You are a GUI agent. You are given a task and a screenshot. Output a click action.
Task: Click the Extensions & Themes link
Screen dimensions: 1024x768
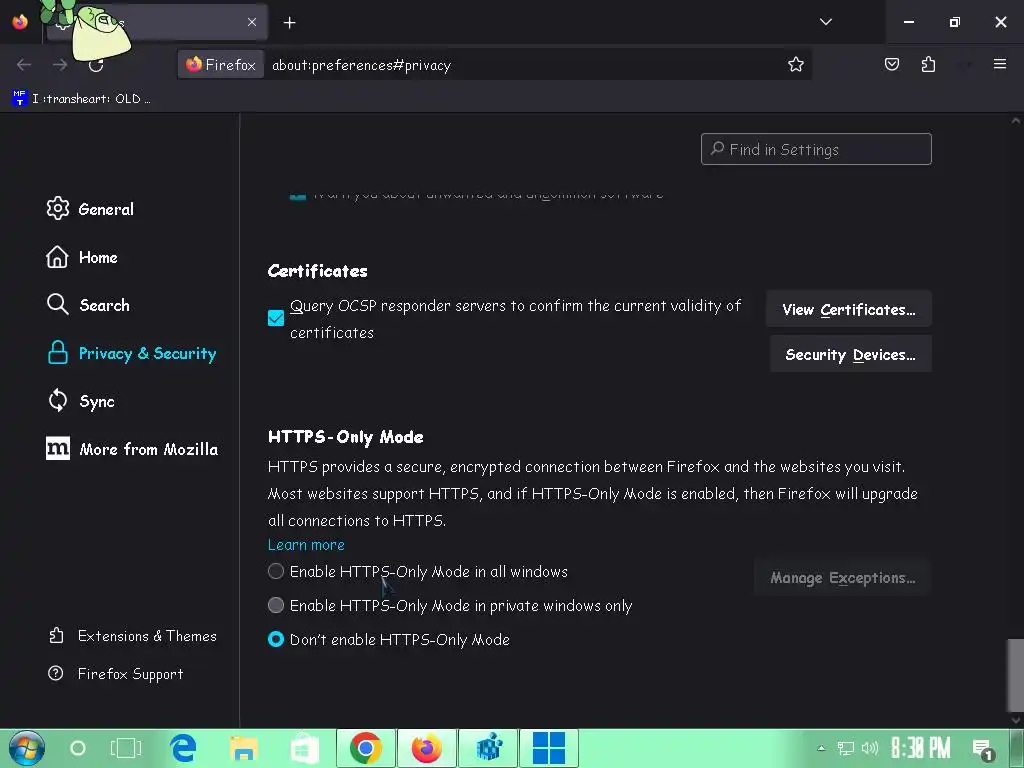pyautogui.click(x=133, y=636)
